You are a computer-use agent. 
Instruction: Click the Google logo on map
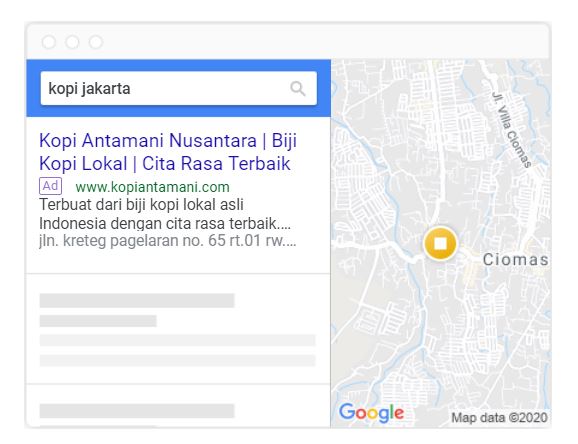[371, 413]
